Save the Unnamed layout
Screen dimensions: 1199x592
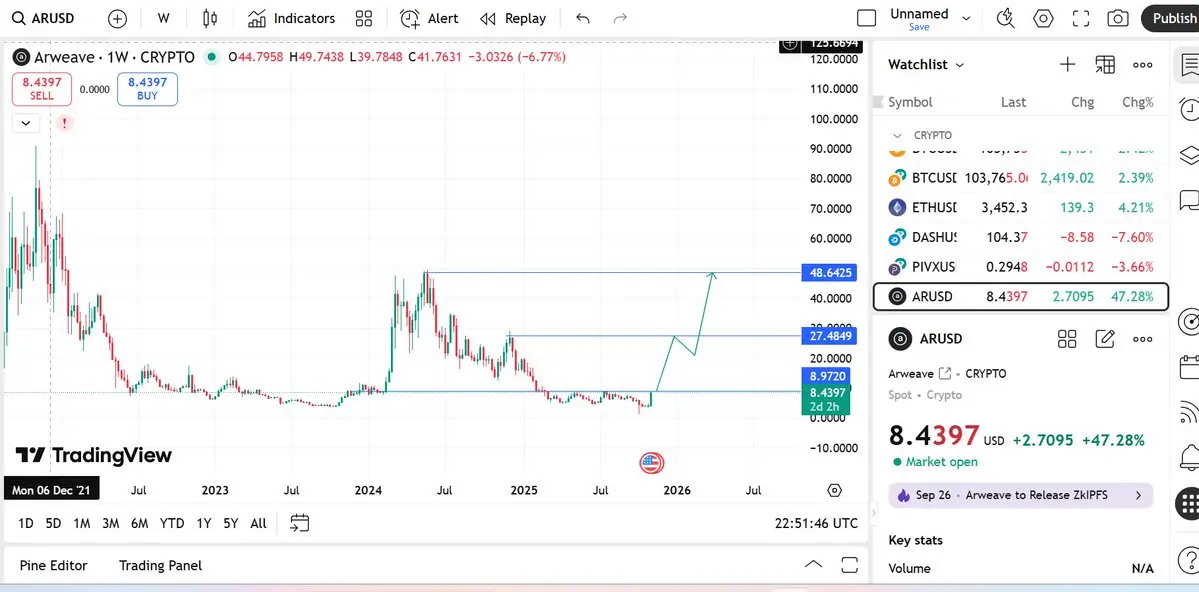pos(919,27)
